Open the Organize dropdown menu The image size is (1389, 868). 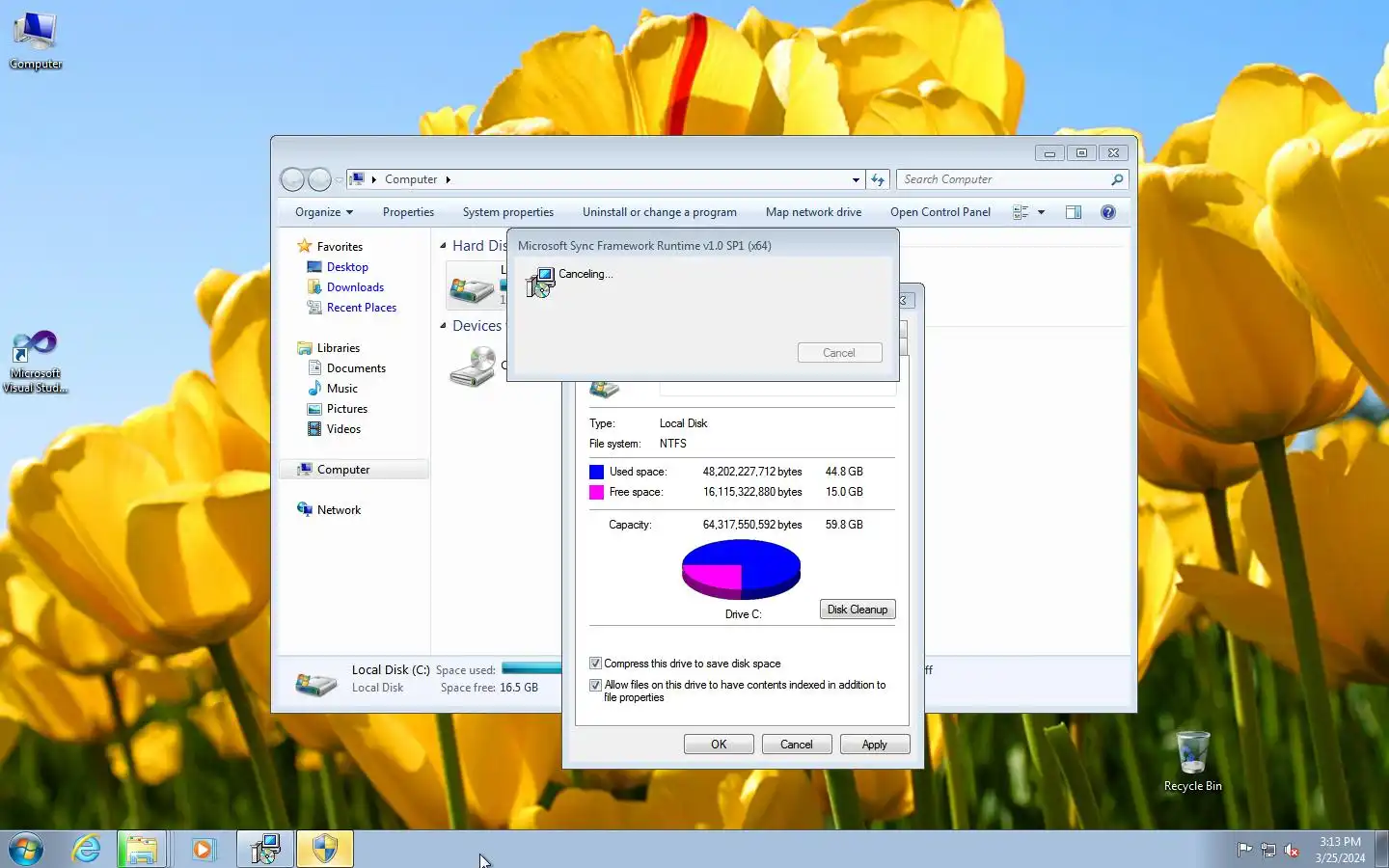tap(324, 212)
